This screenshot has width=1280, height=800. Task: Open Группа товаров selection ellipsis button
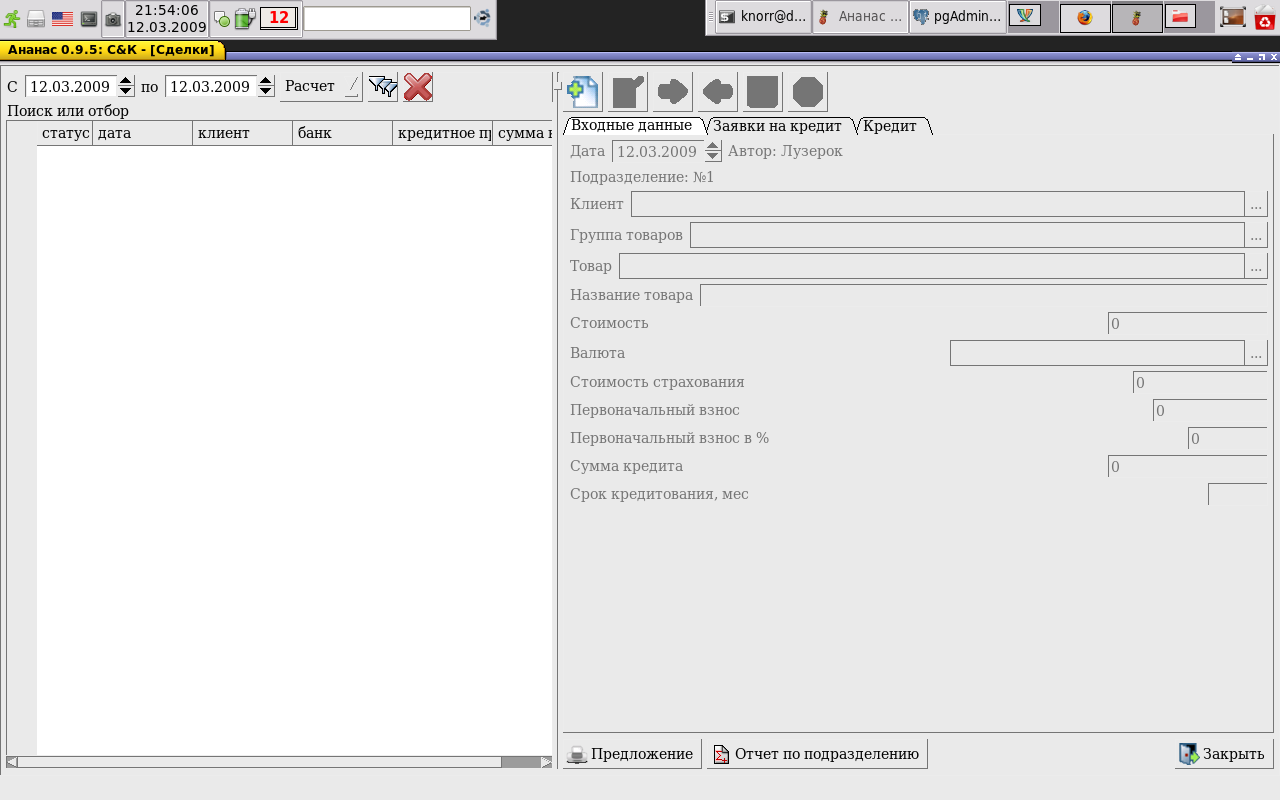tap(1256, 235)
